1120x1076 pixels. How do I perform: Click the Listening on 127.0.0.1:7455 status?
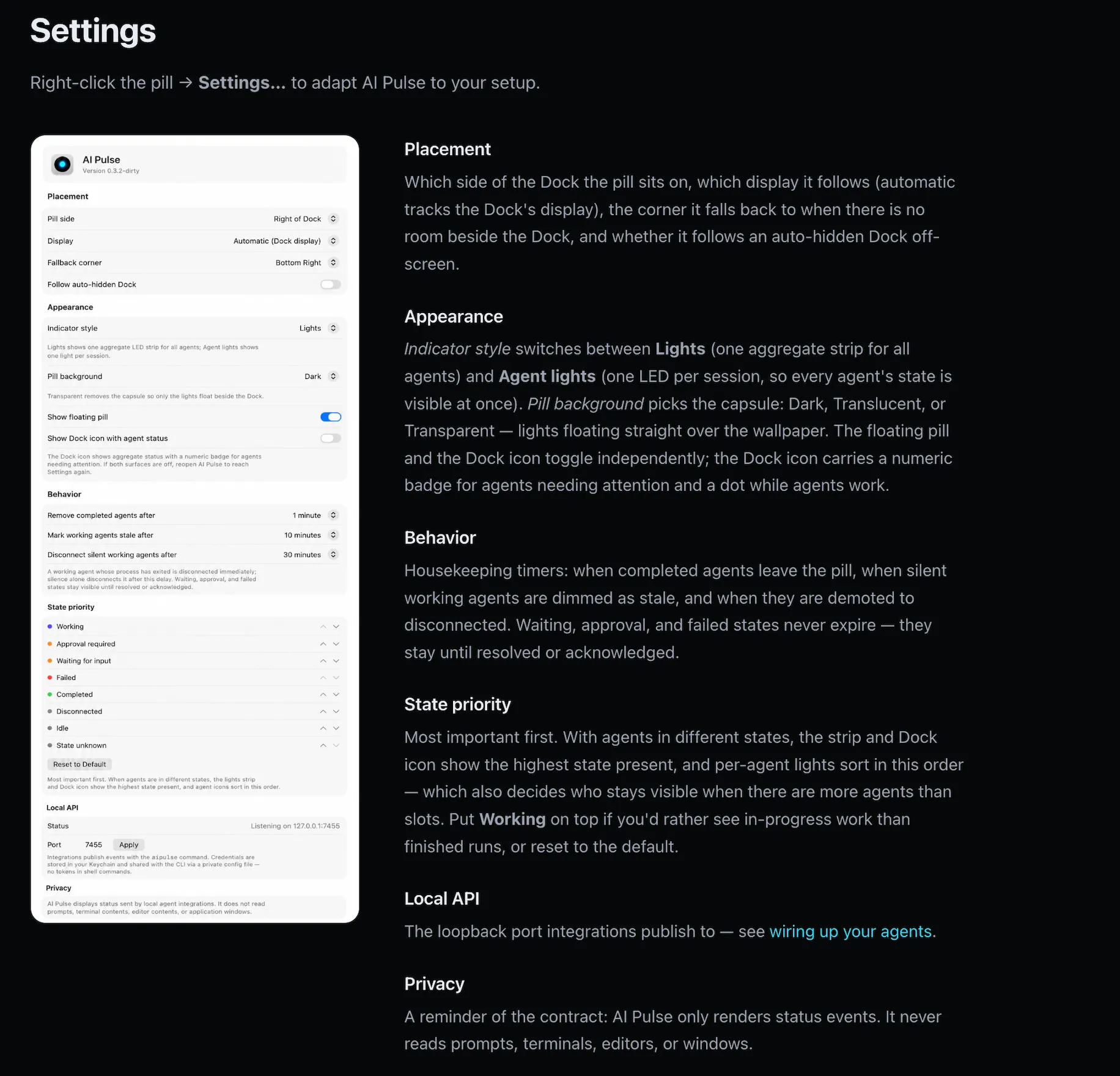(295, 826)
